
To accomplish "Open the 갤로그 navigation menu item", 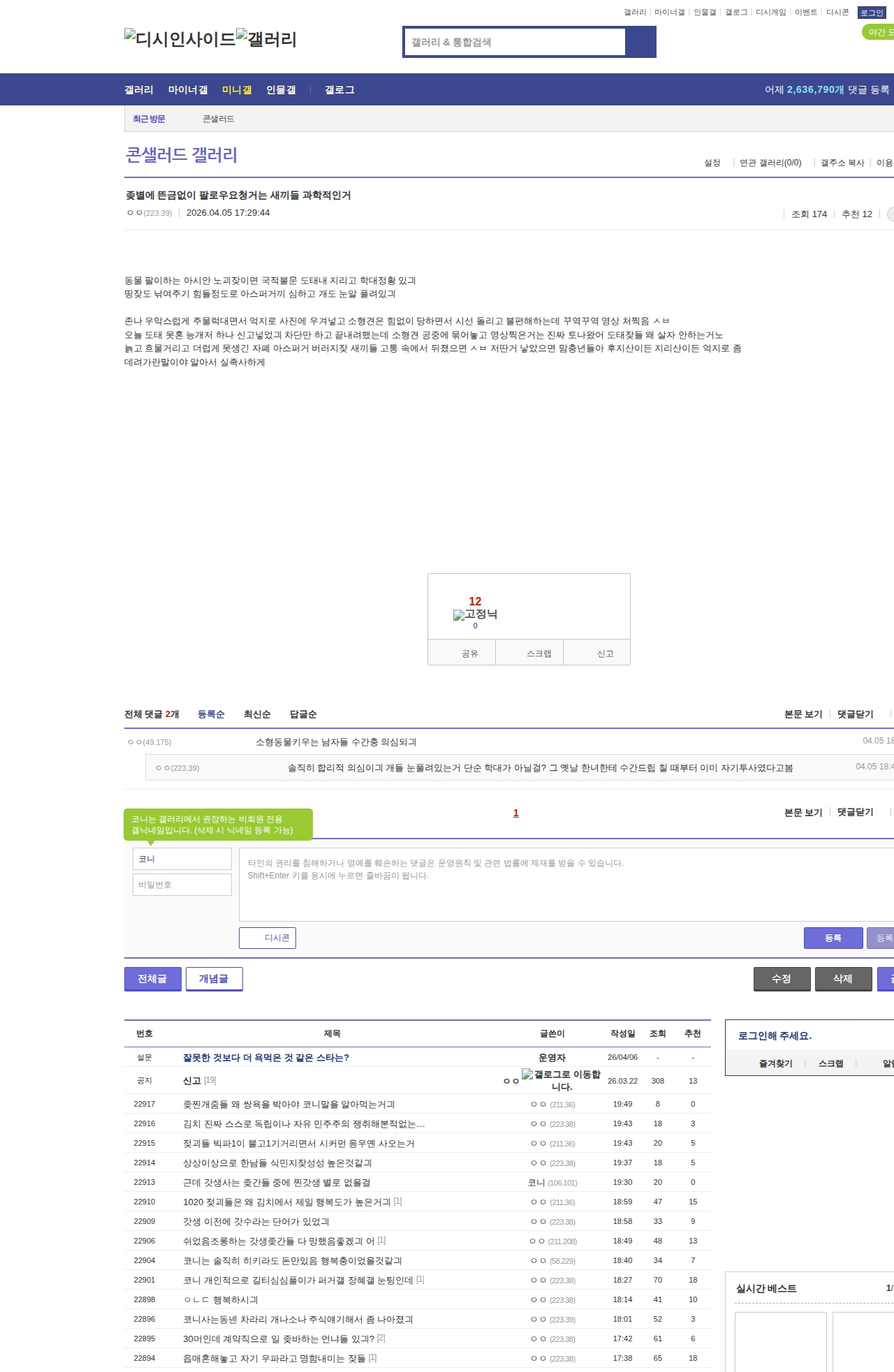I will click(x=339, y=90).
